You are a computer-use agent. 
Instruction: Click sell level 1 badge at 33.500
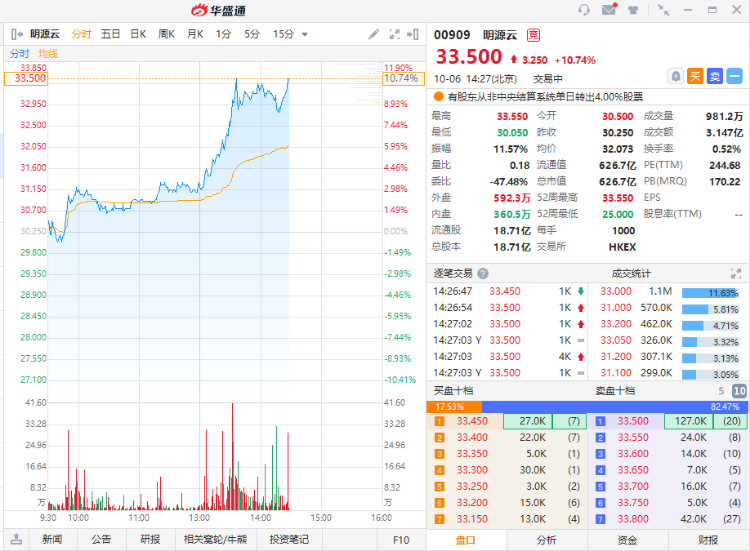point(600,421)
